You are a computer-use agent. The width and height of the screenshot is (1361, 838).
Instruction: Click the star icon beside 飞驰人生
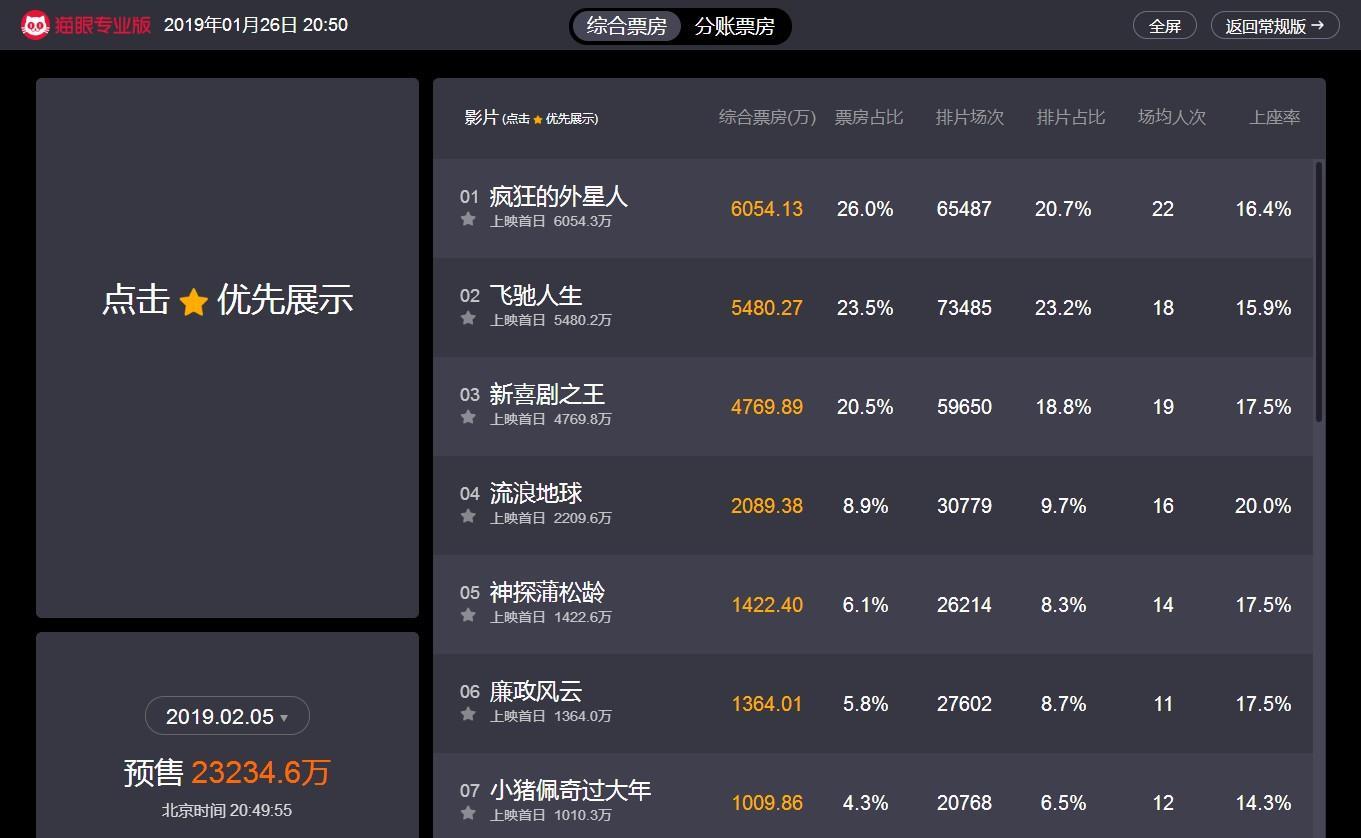pyautogui.click(x=466, y=318)
